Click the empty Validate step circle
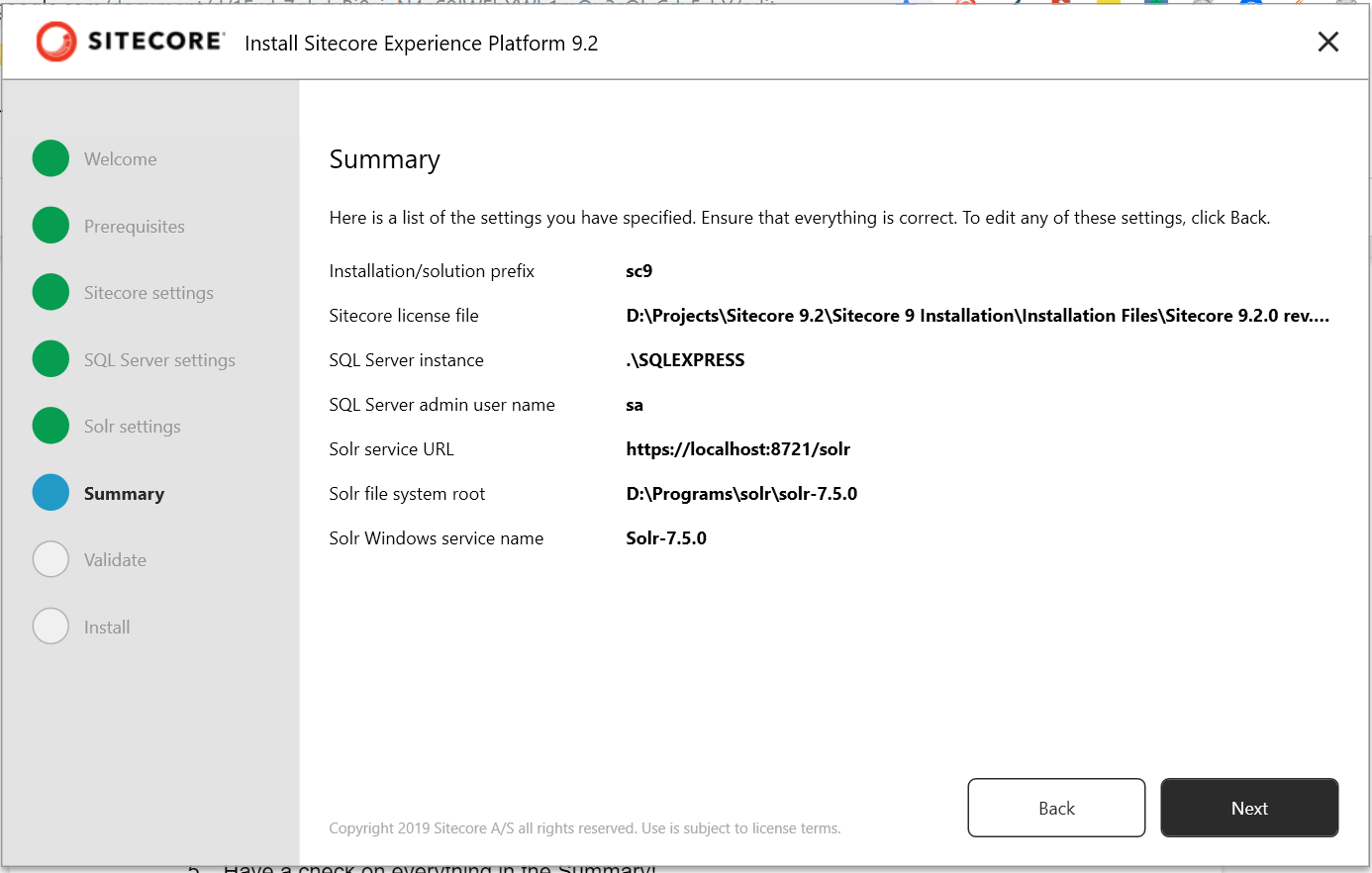Image resolution: width=1372 pixels, height=873 pixels. (50, 559)
